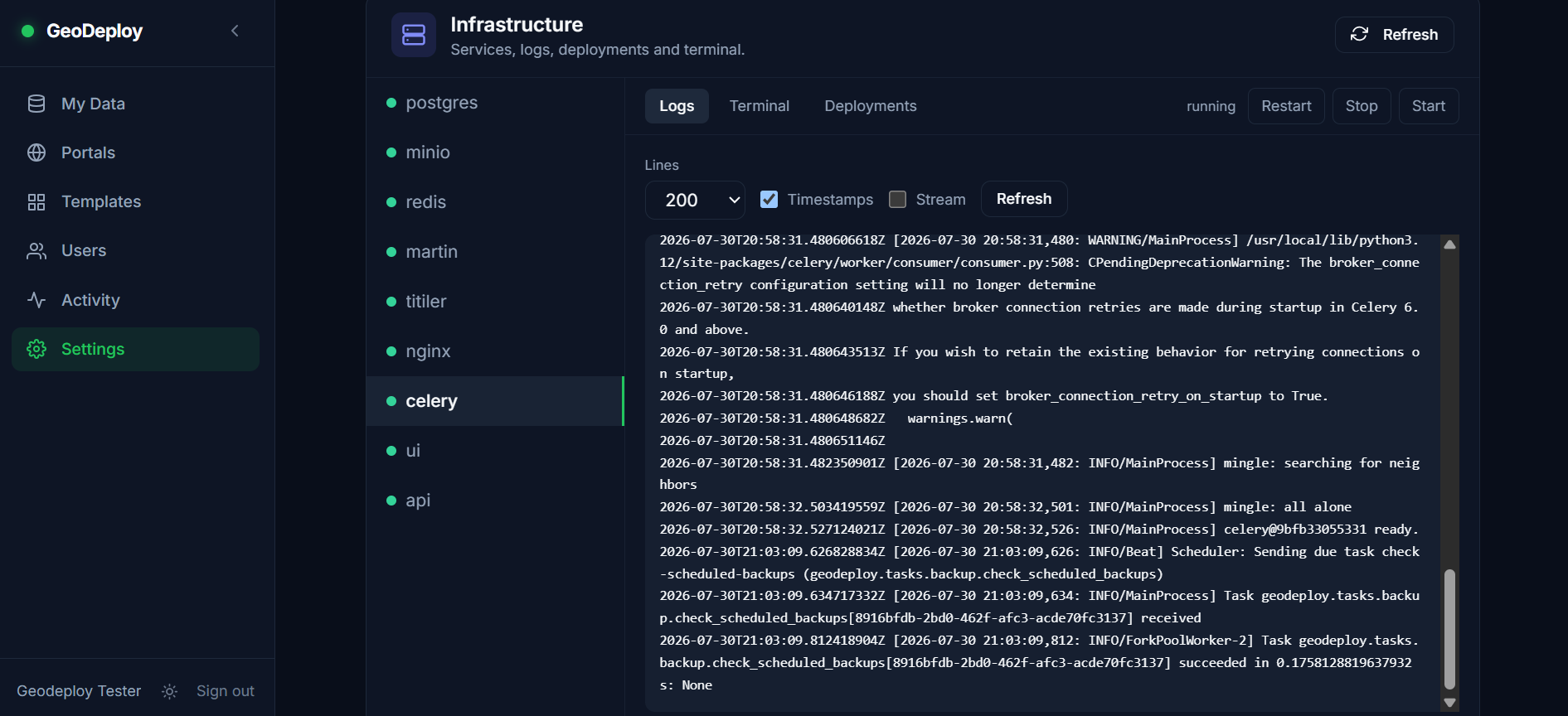Screen dimensions: 1568x716
Task: Select the ui service
Action: pyautogui.click(x=495, y=451)
